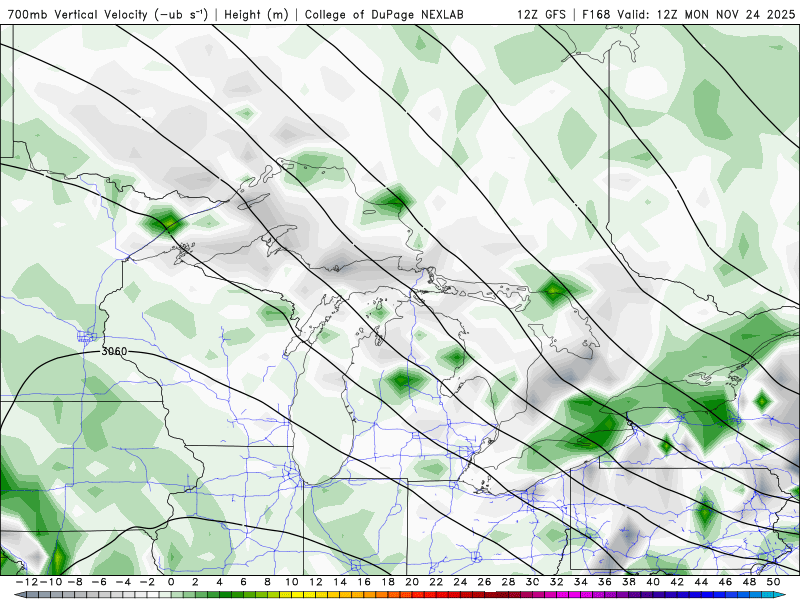This screenshot has height=600, width=800.
Task: Click the '6' color scale label
Action: tap(243, 582)
